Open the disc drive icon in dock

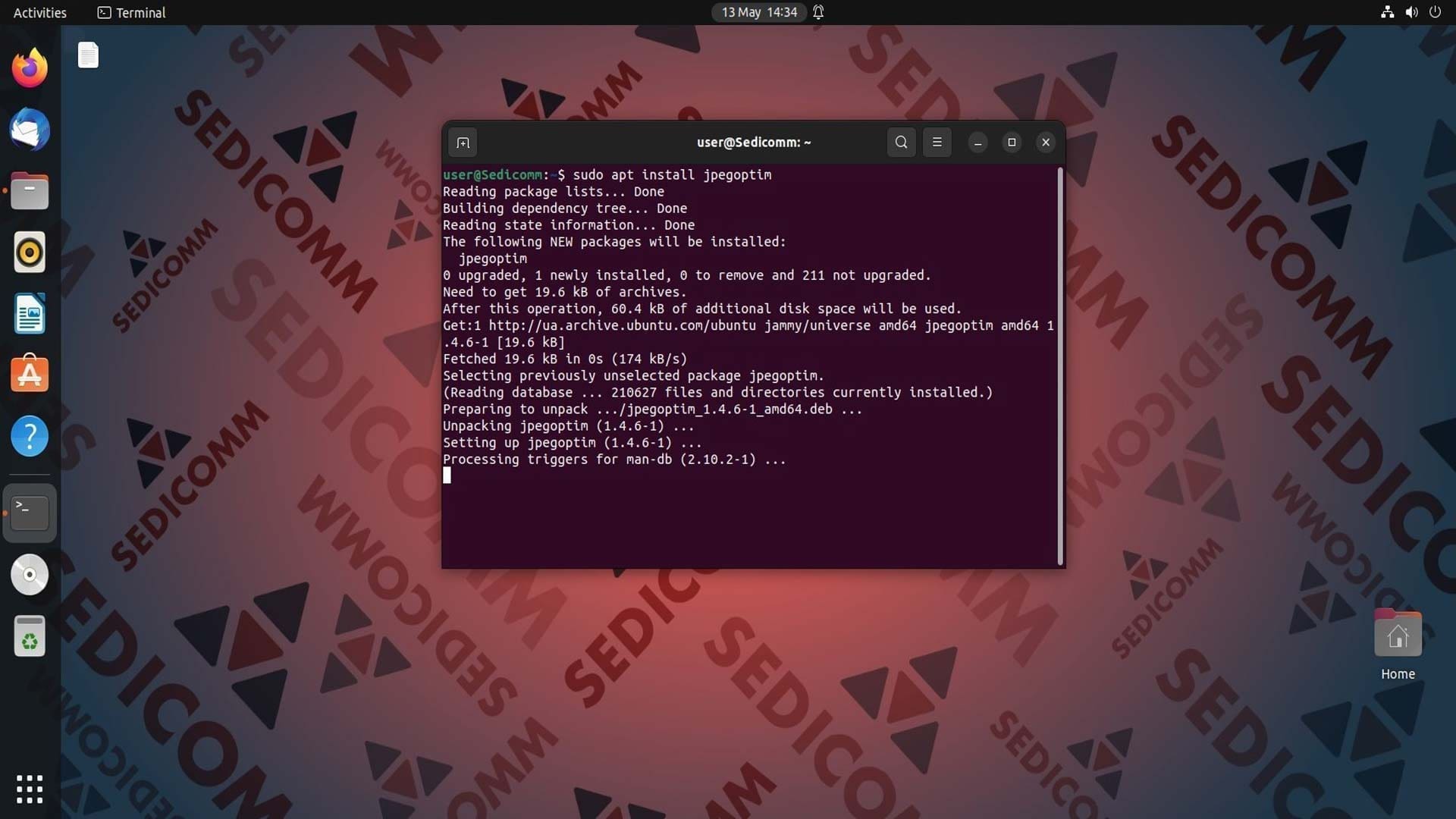click(30, 574)
